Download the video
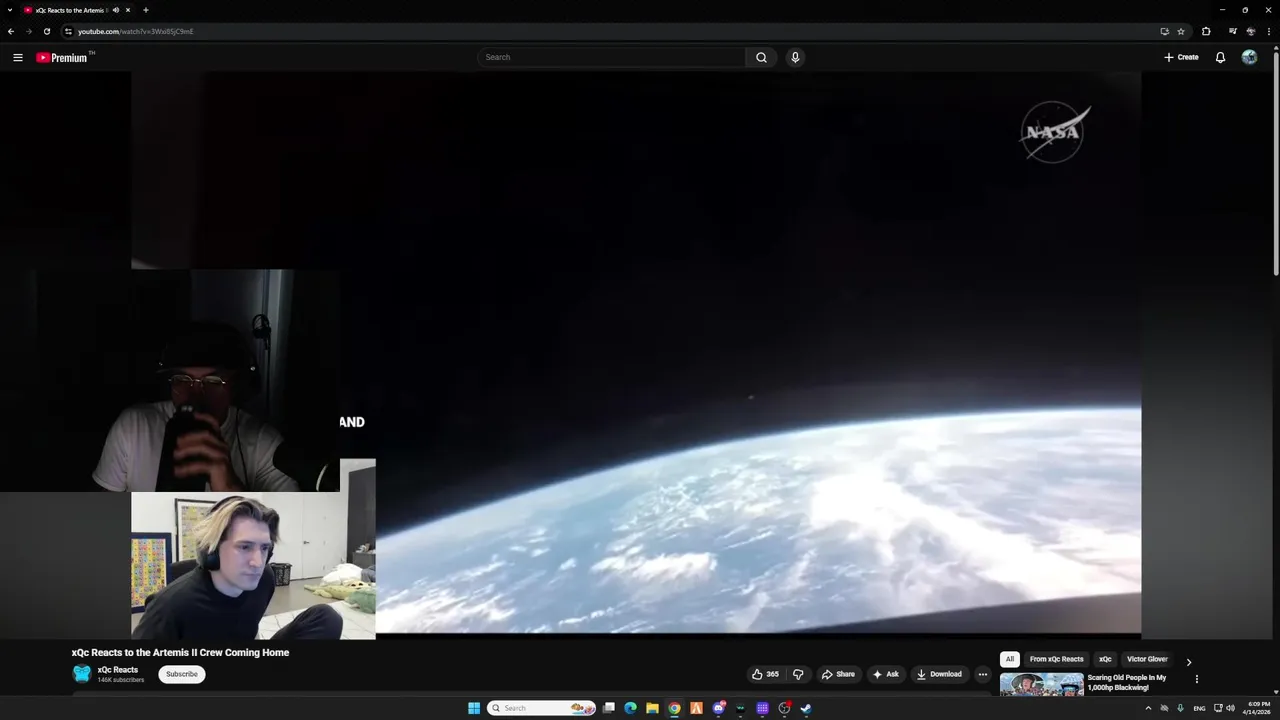Screen dimensions: 1280x720 939,674
